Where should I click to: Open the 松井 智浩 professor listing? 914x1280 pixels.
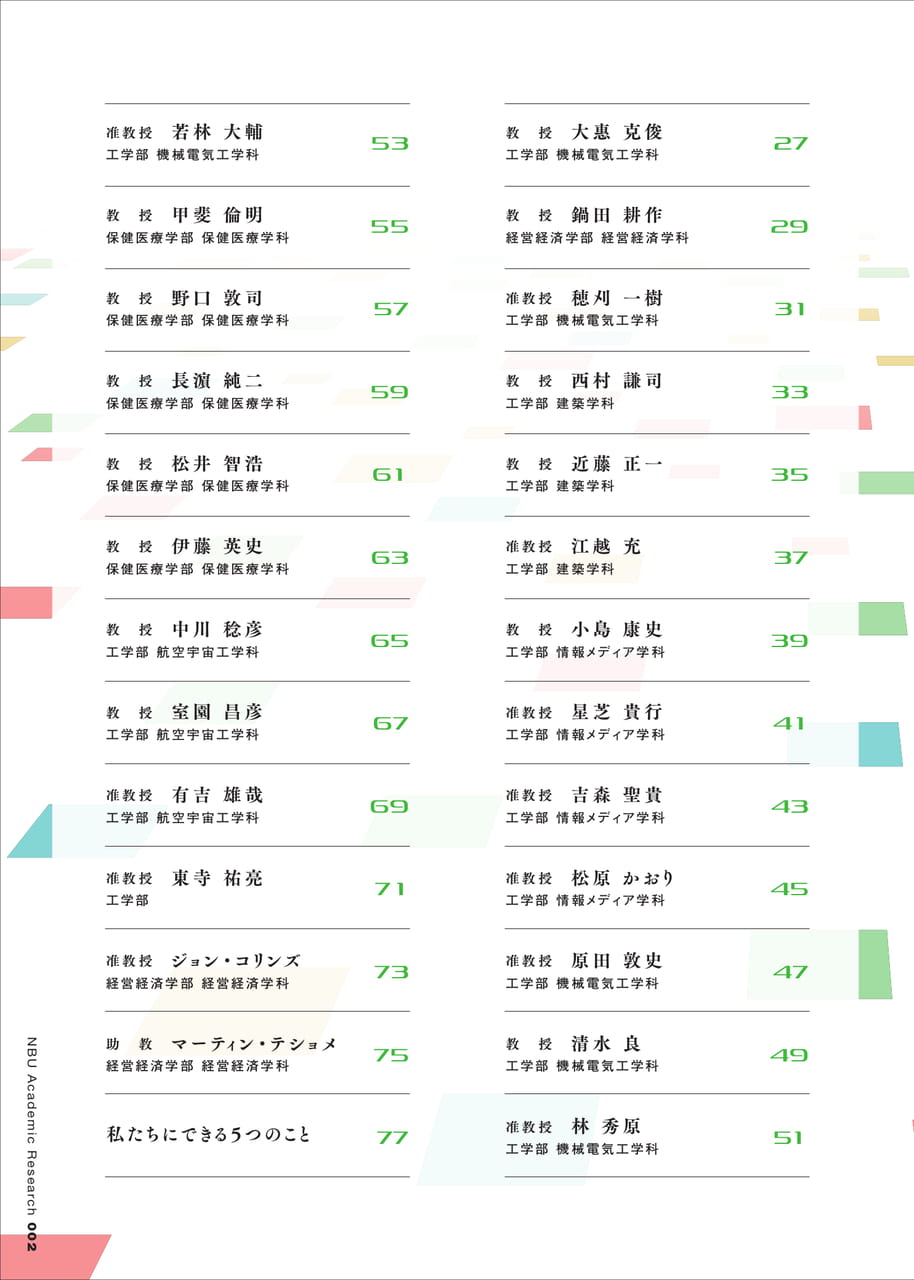coord(257,475)
